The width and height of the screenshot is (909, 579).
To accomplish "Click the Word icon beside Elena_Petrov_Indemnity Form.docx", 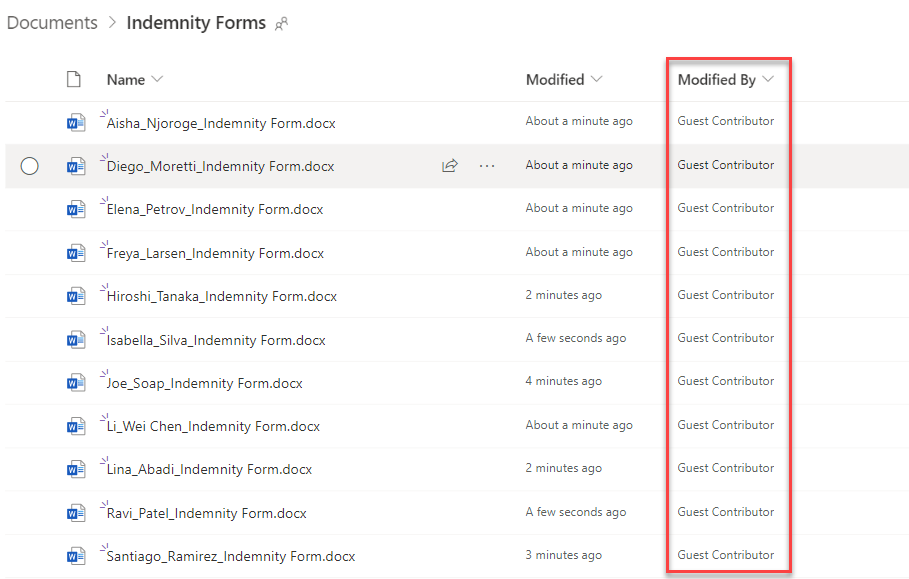I will click(x=75, y=209).
